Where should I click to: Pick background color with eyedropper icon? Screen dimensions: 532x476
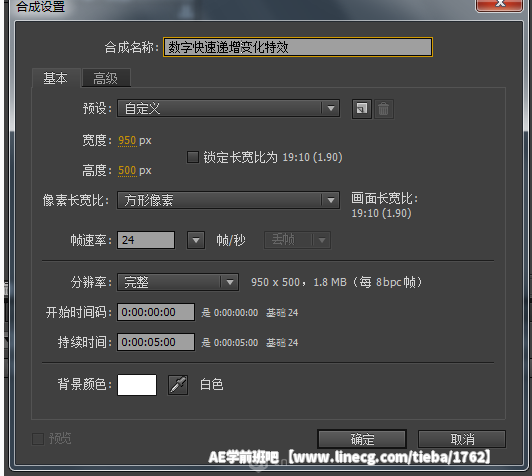coord(178,385)
